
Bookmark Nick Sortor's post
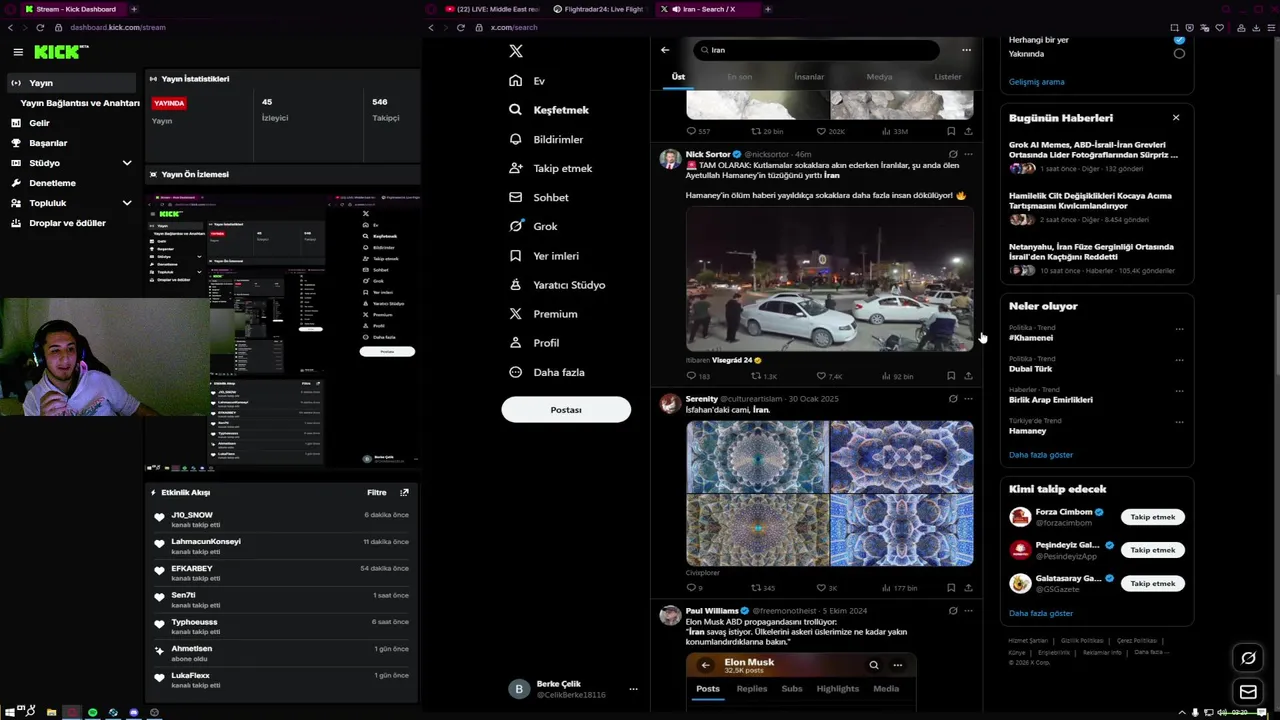(951, 376)
